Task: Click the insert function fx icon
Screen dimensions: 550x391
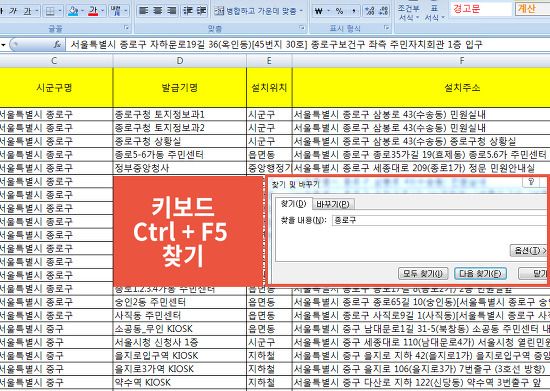Action: pyautogui.click(x=57, y=45)
